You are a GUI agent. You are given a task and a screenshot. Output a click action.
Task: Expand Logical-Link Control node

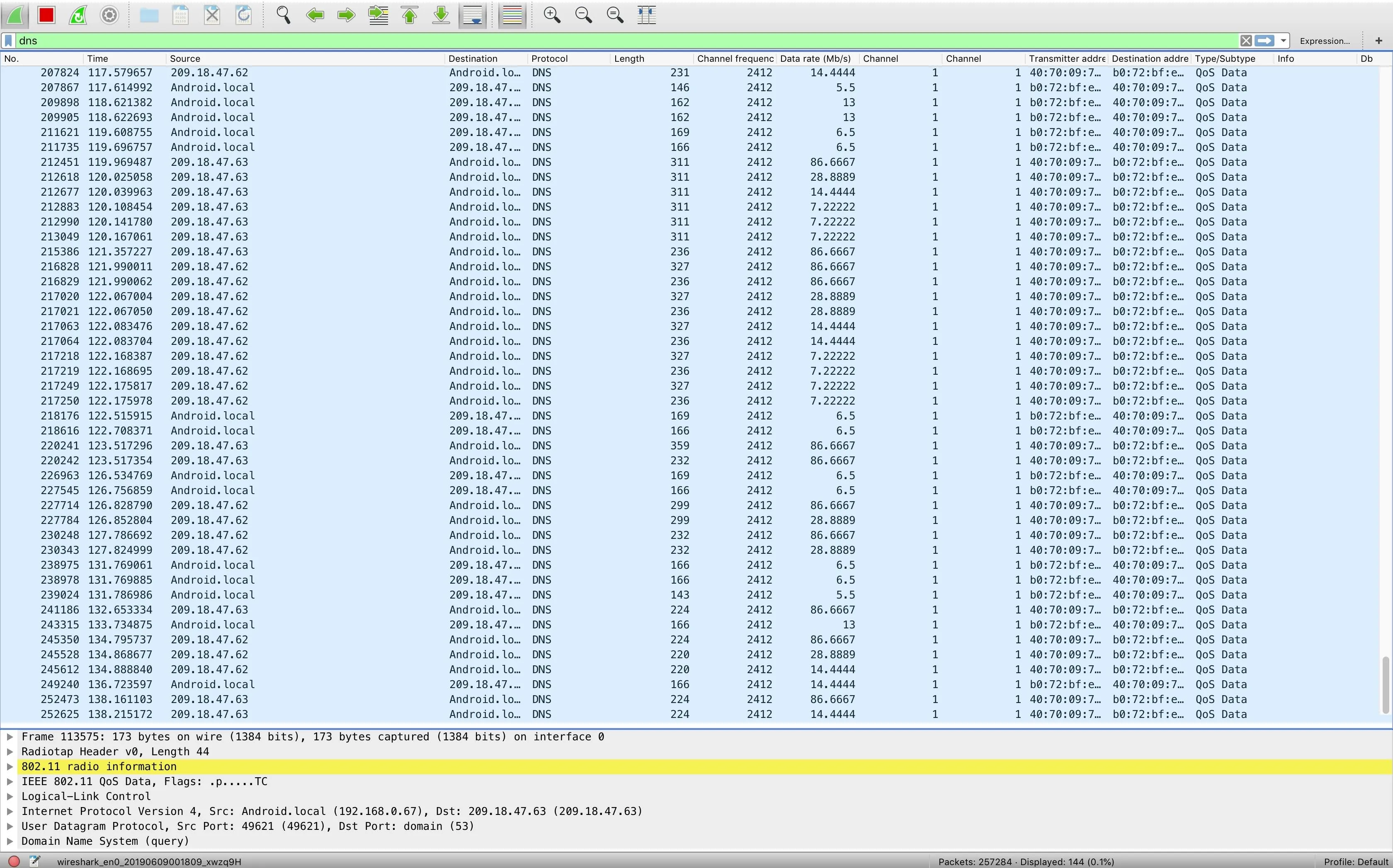coord(10,796)
